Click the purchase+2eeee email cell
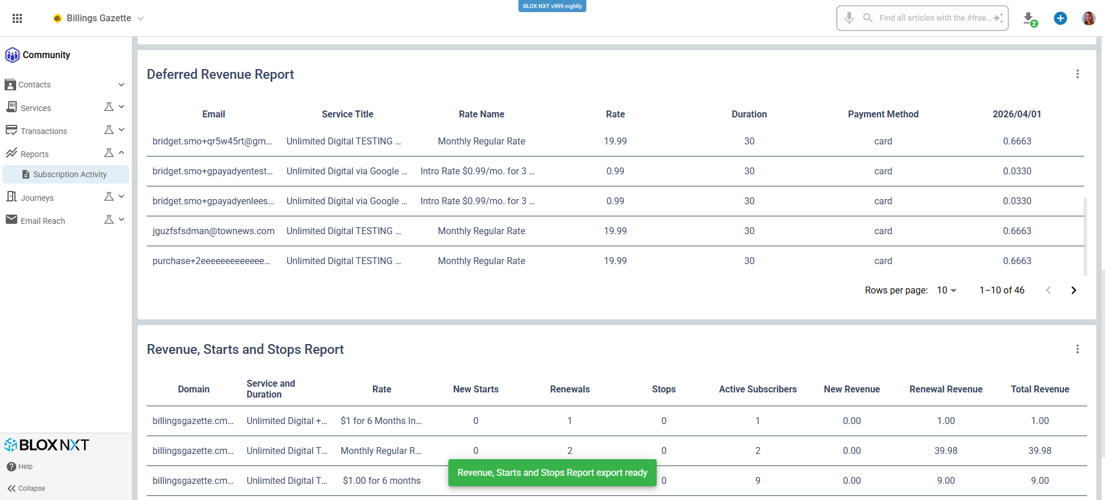The height and width of the screenshot is (500, 1105). coord(212,261)
